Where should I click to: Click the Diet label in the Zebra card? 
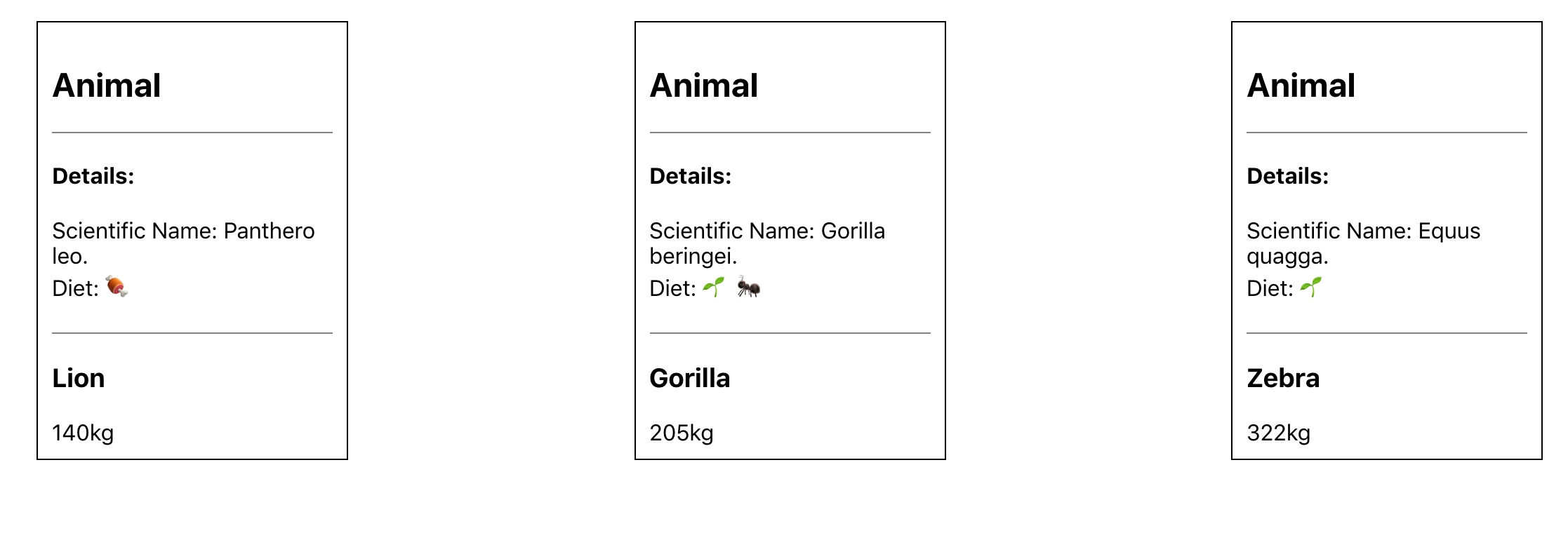coord(1270,288)
